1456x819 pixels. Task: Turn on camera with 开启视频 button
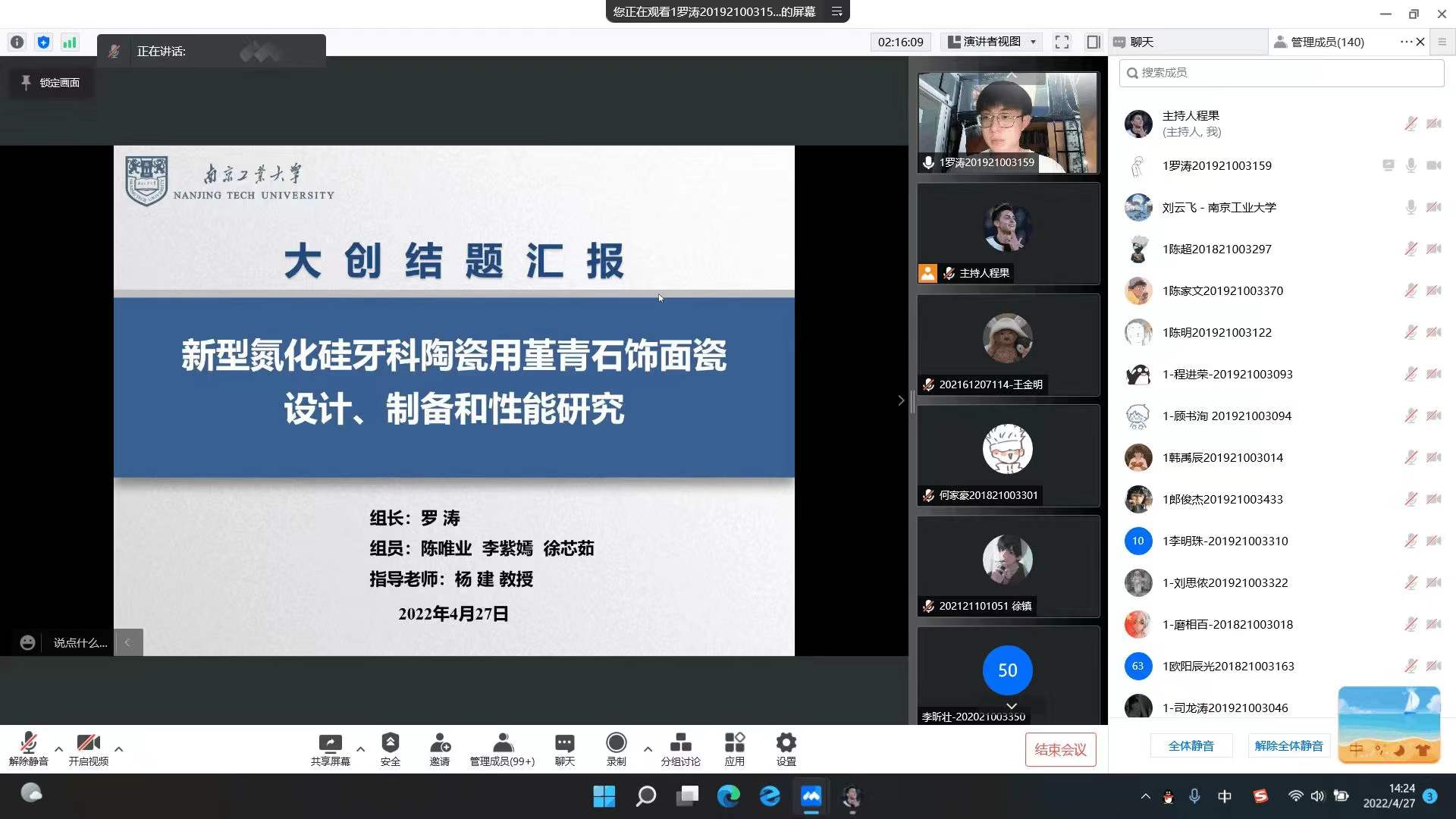tap(88, 743)
